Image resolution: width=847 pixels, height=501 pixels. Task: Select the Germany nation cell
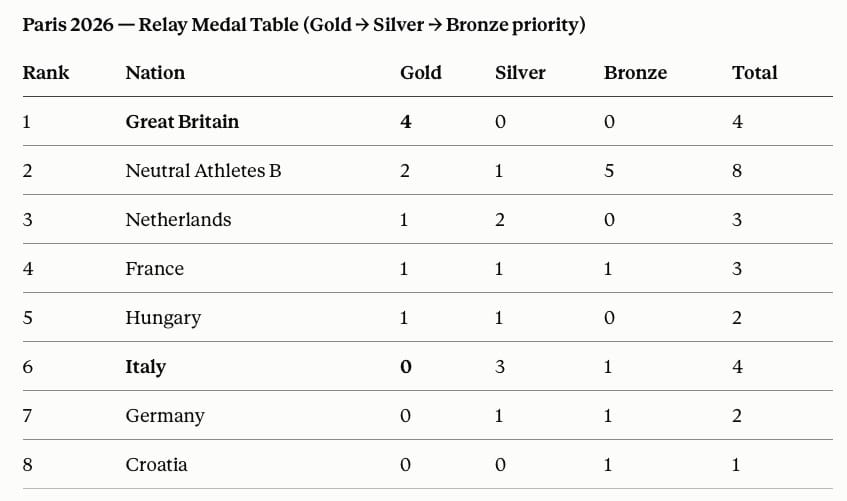coord(165,416)
